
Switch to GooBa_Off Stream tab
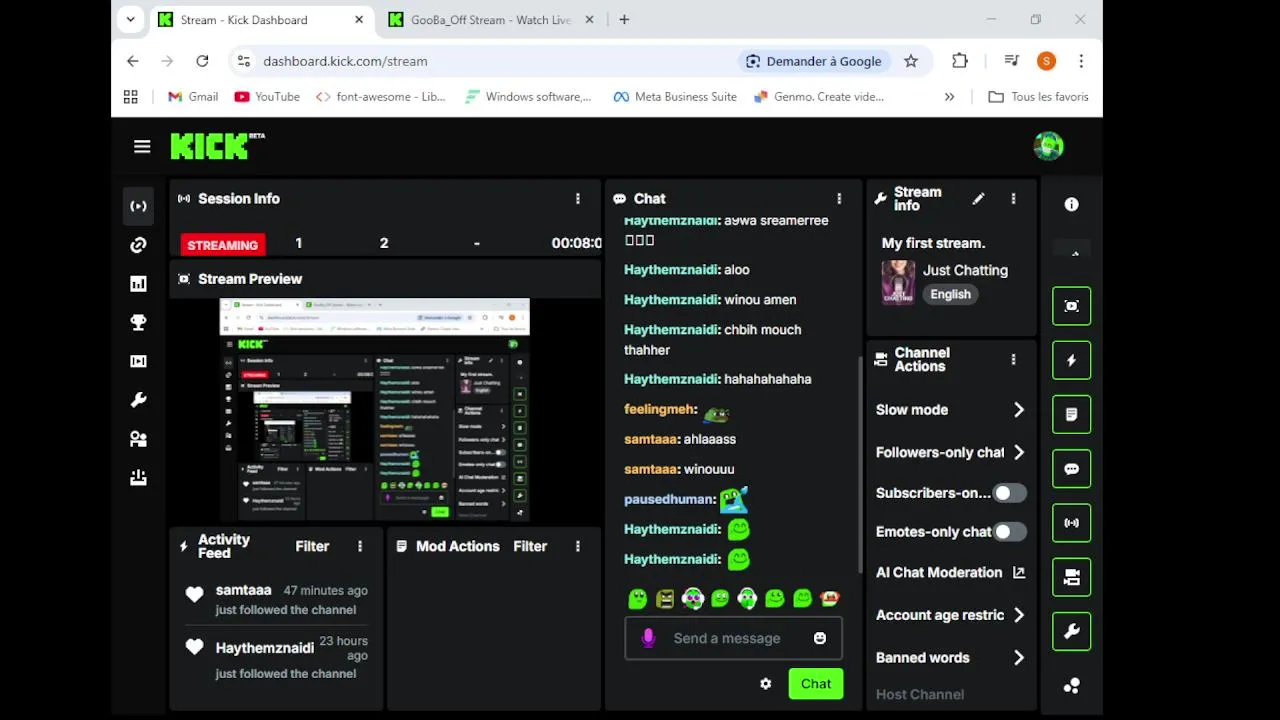click(491, 20)
